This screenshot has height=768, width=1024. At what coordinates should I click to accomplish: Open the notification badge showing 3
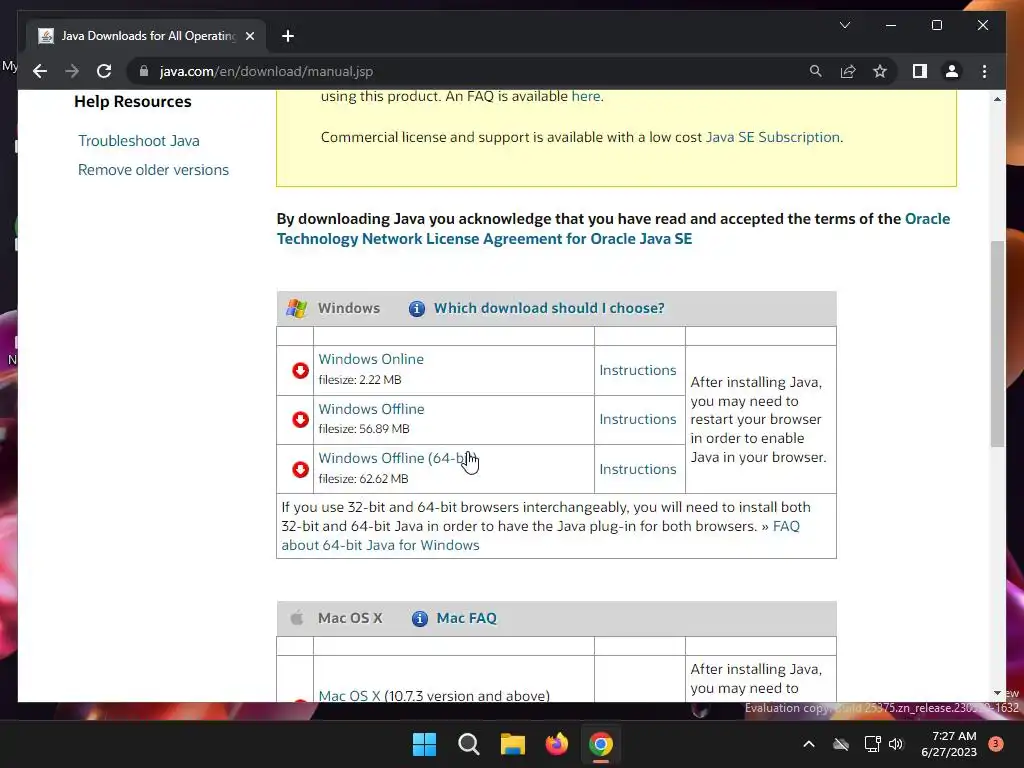click(x=996, y=744)
